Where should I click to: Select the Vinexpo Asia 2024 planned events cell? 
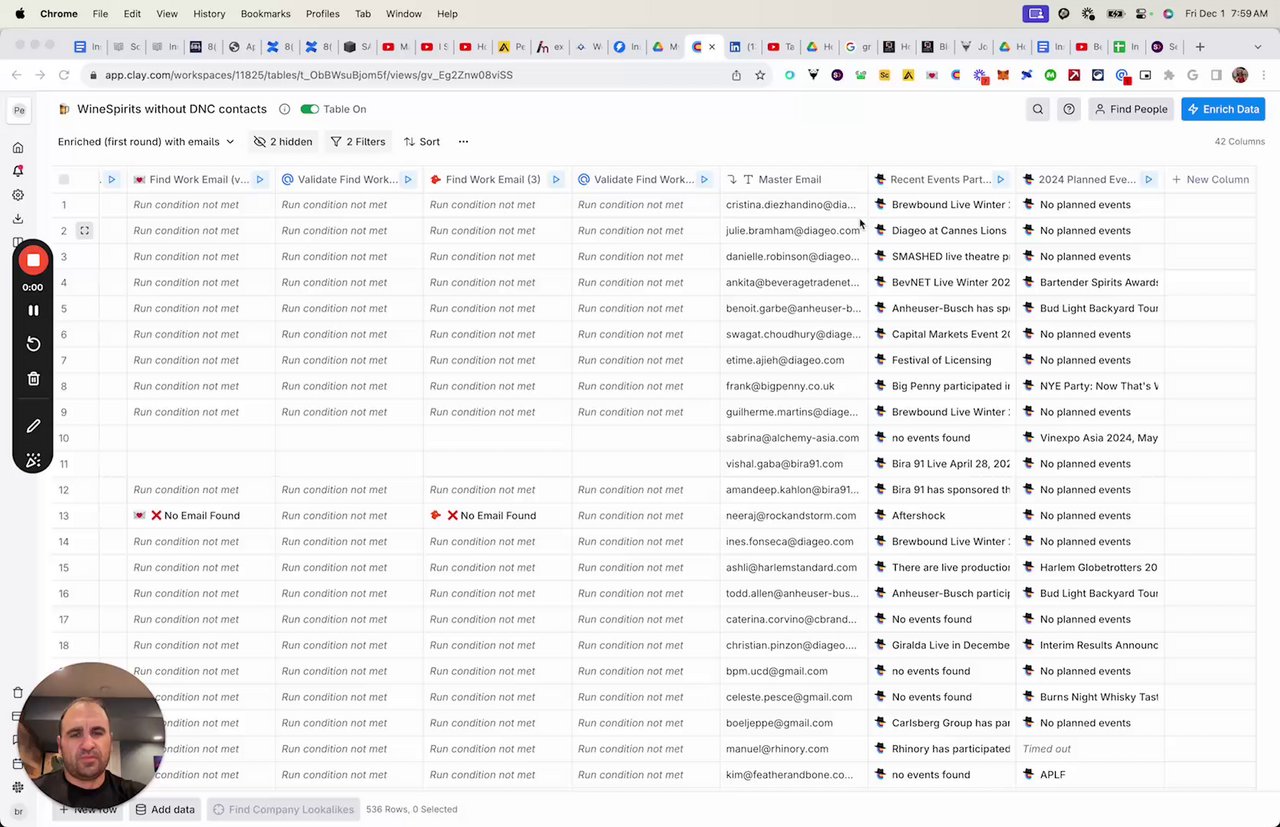(x=1090, y=438)
